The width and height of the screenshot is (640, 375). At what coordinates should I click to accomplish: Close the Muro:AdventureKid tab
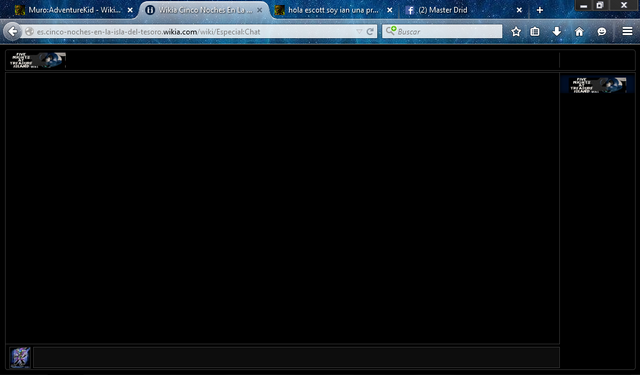pos(130,10)
